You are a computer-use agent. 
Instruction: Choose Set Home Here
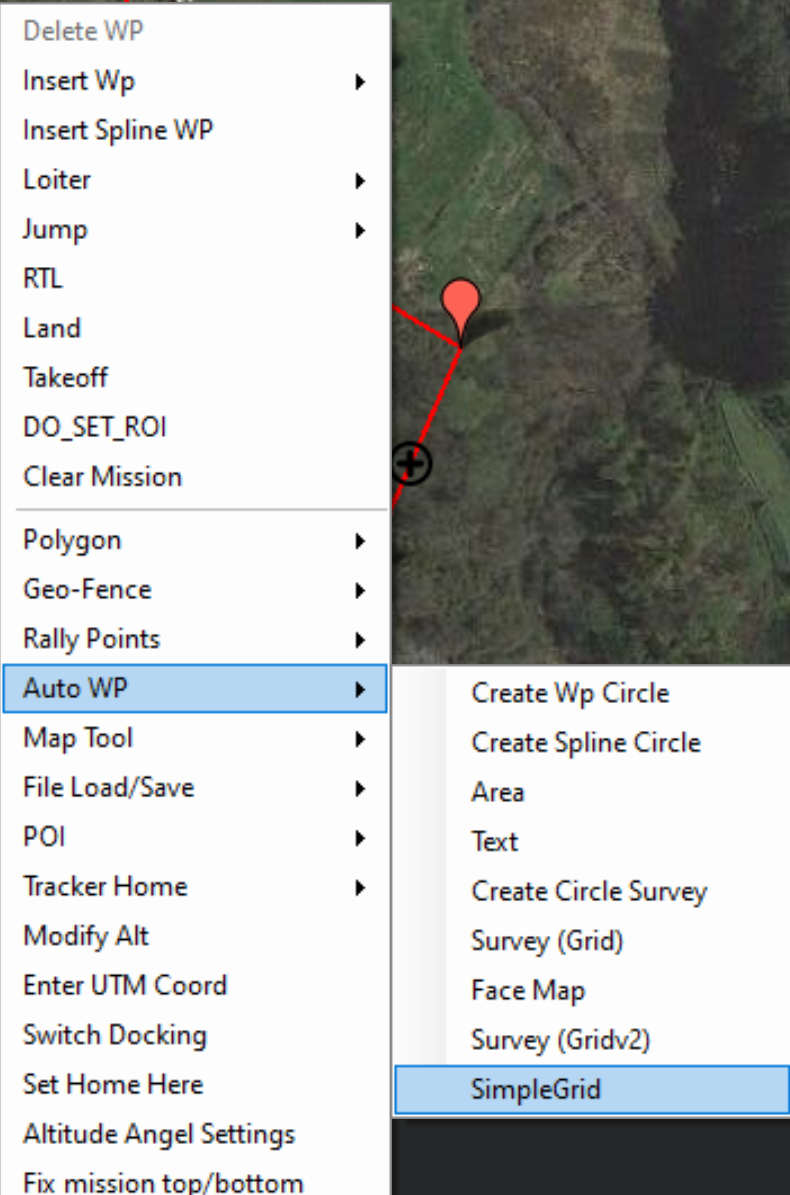pos(113,1084)
